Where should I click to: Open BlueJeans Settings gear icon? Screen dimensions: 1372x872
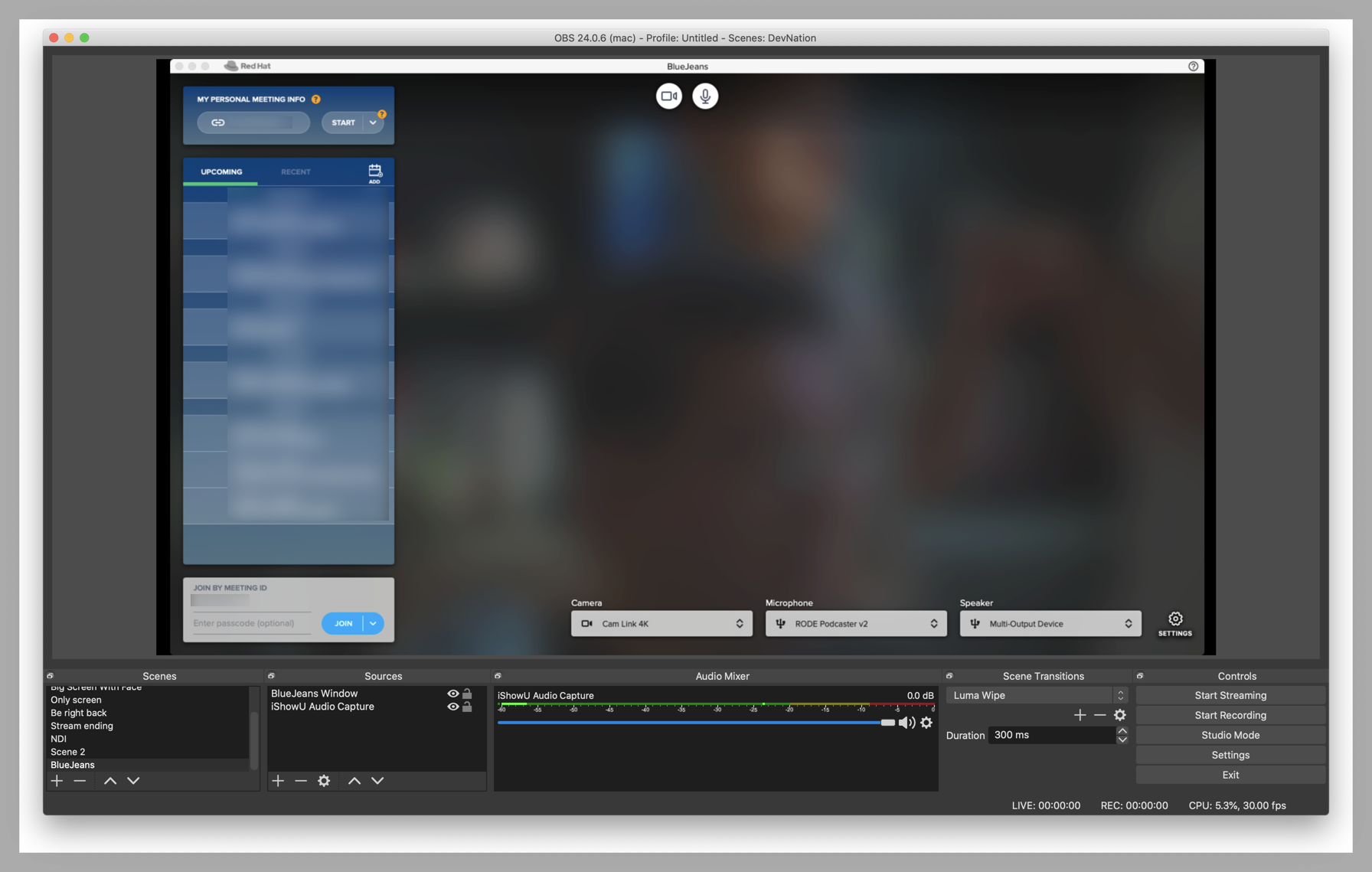click(1175, 624)
